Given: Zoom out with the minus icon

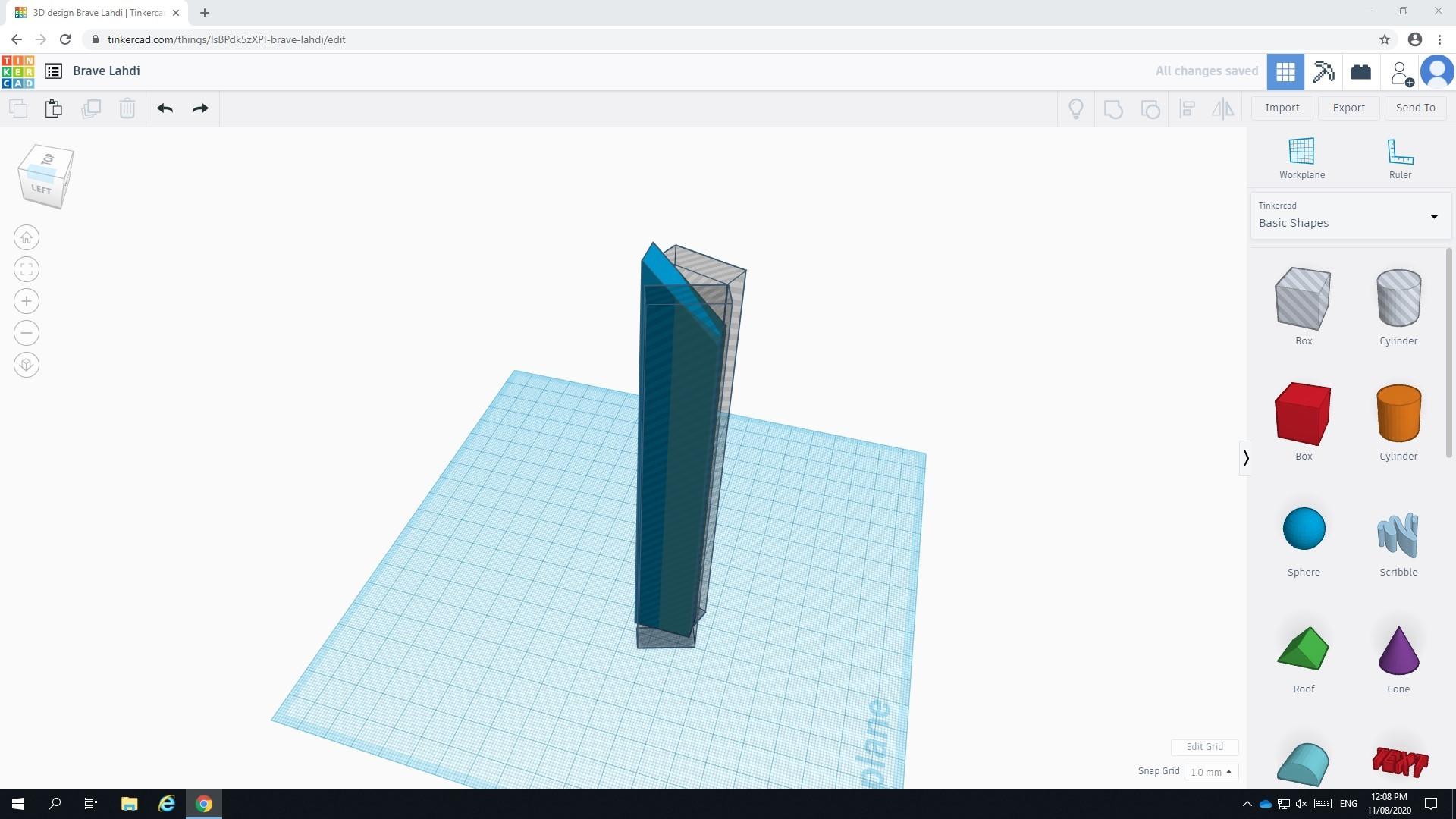Looking at the screenshot, I should [27, 334].
